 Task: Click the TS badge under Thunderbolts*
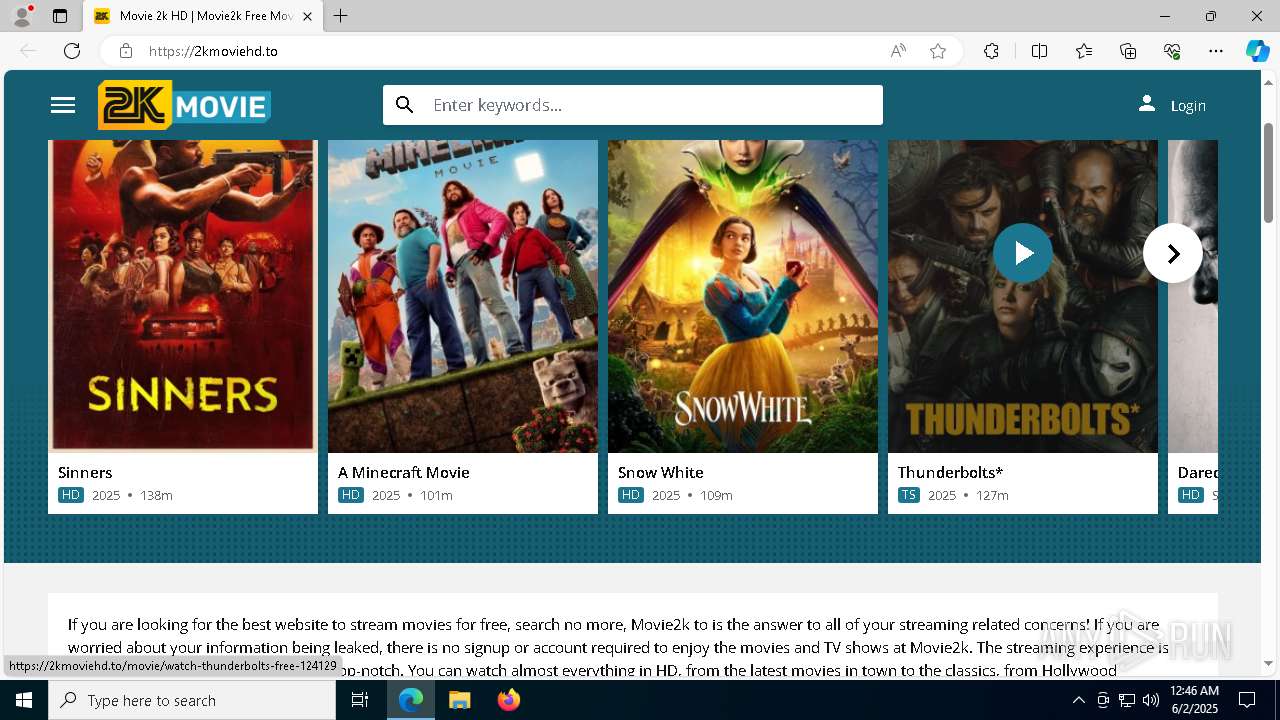[909, 495]
